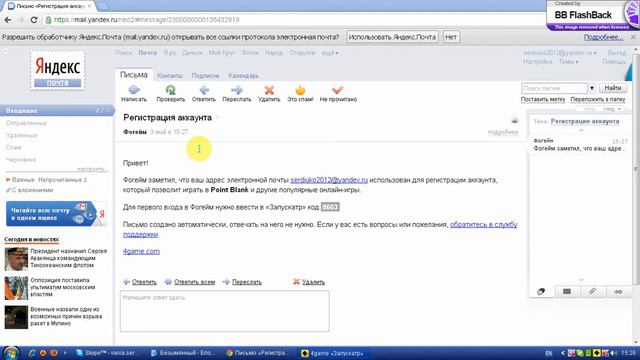This screenshot has height=360, width=640.
Task: Click С вложениями filter
Action: tap(29, 190)
